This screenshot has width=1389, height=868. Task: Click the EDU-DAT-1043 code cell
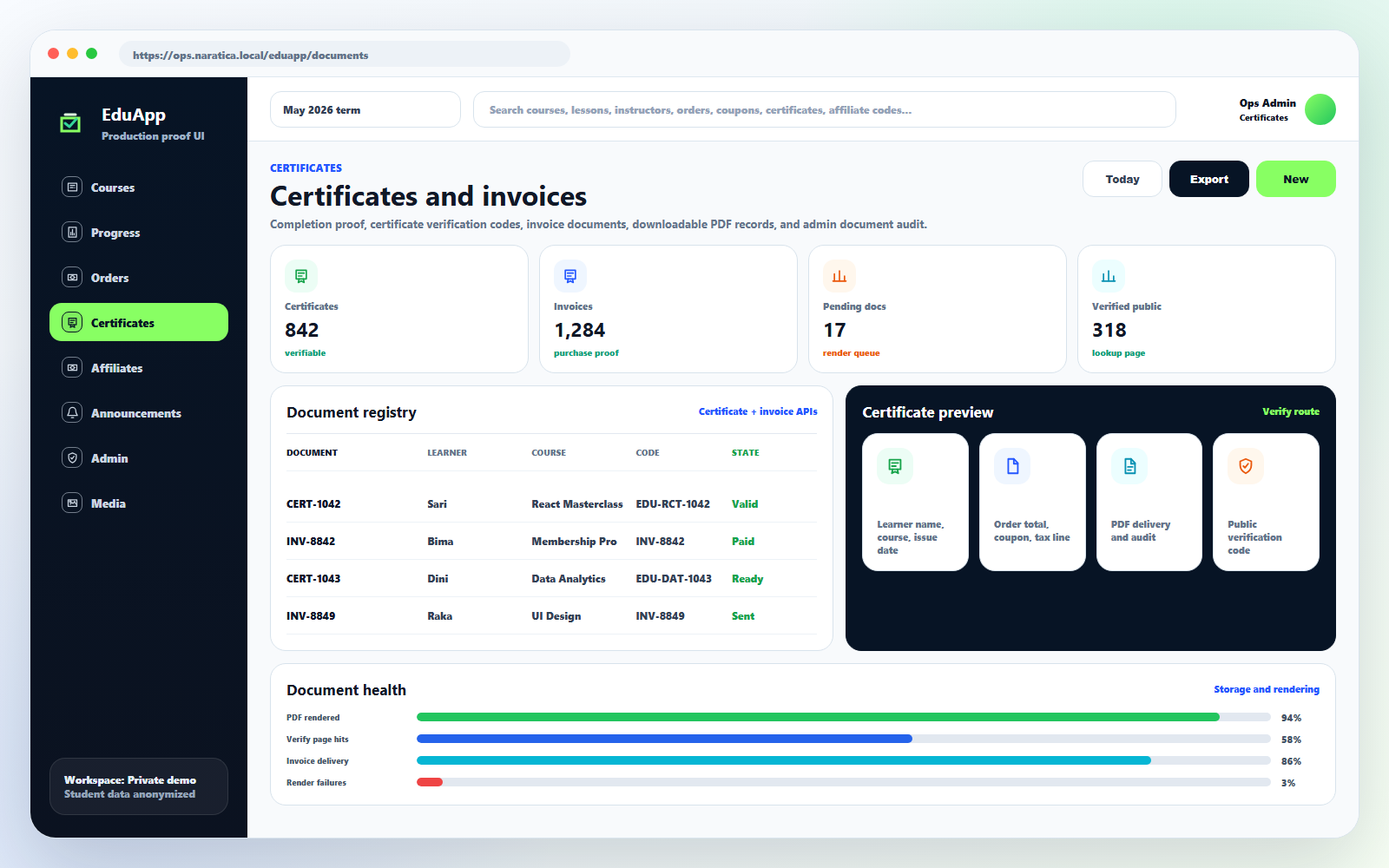coord(674,578)
